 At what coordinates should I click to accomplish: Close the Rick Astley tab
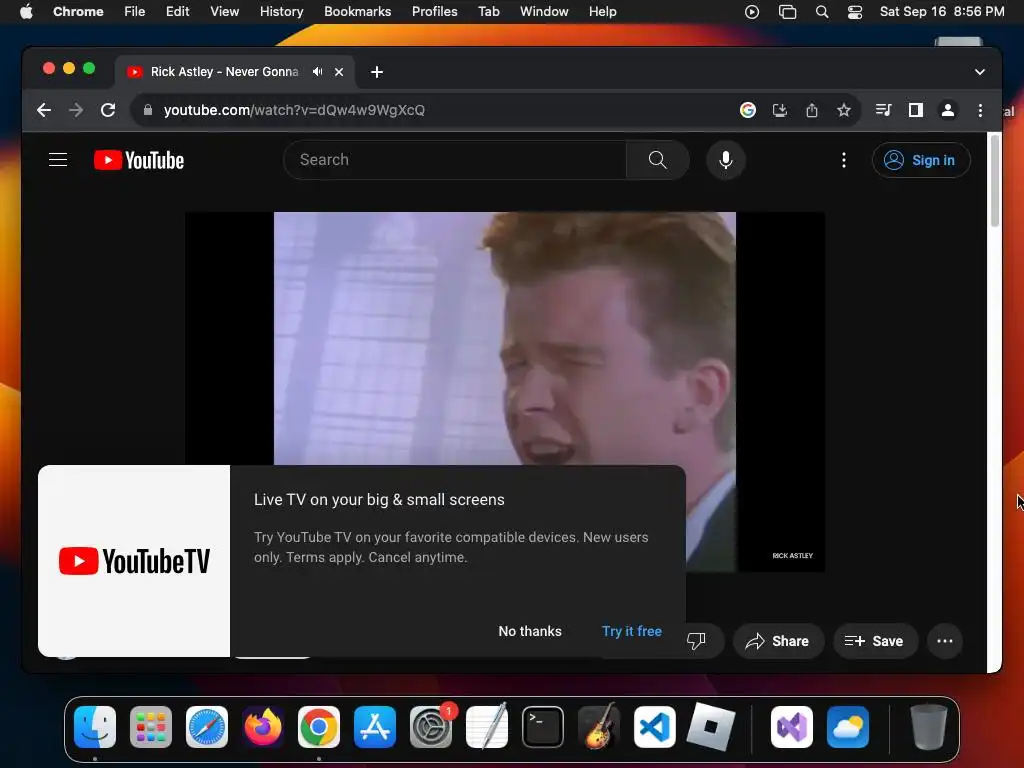(x=339, y=72)
